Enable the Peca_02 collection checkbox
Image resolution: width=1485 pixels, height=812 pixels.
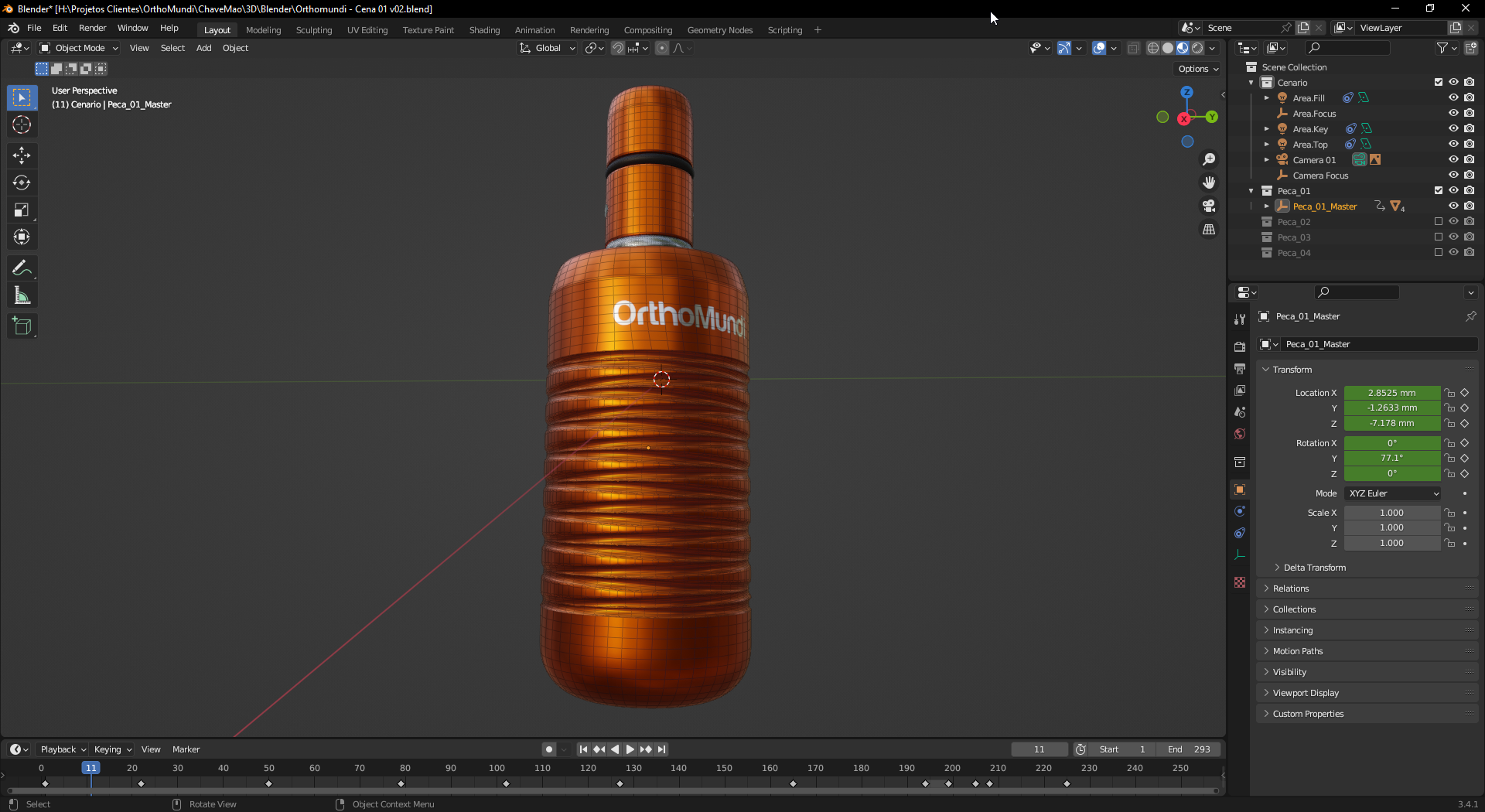tap(1439, 221)
